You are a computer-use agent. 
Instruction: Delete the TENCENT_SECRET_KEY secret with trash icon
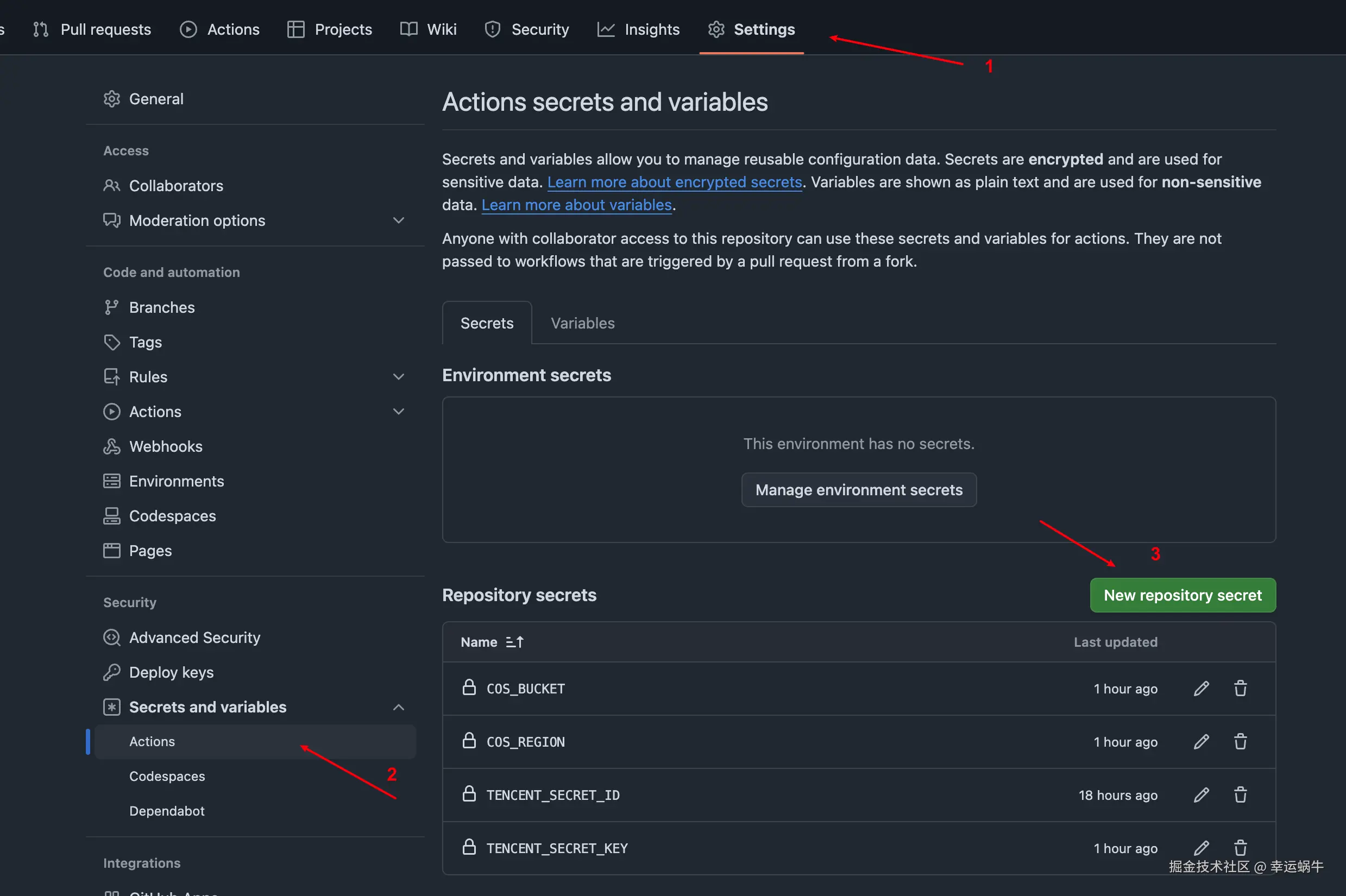1240,848
